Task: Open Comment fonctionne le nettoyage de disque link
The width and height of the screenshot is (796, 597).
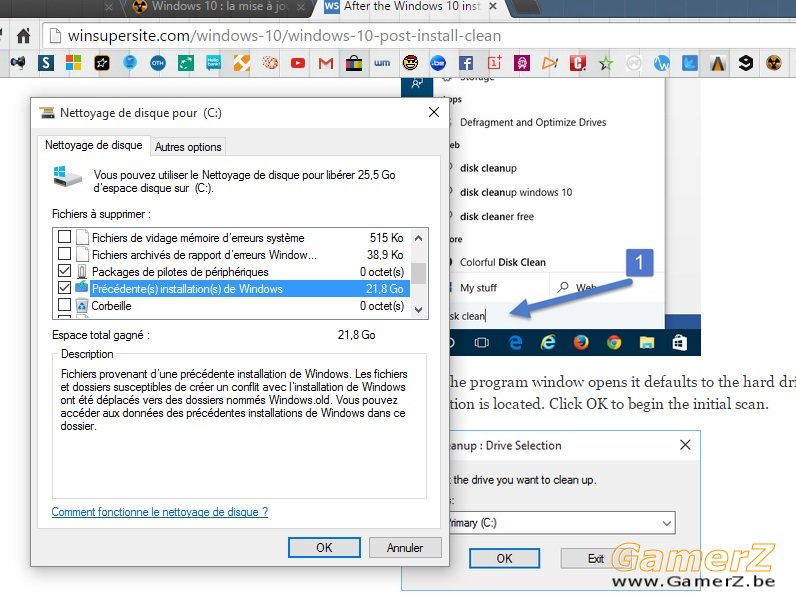Action: click(x=160, y=512)
